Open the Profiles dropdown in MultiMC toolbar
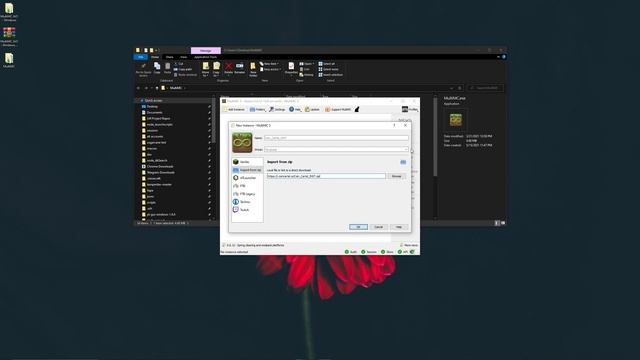Image resolution: width=640 pixels, height=360 pixels. pos(410,109)
